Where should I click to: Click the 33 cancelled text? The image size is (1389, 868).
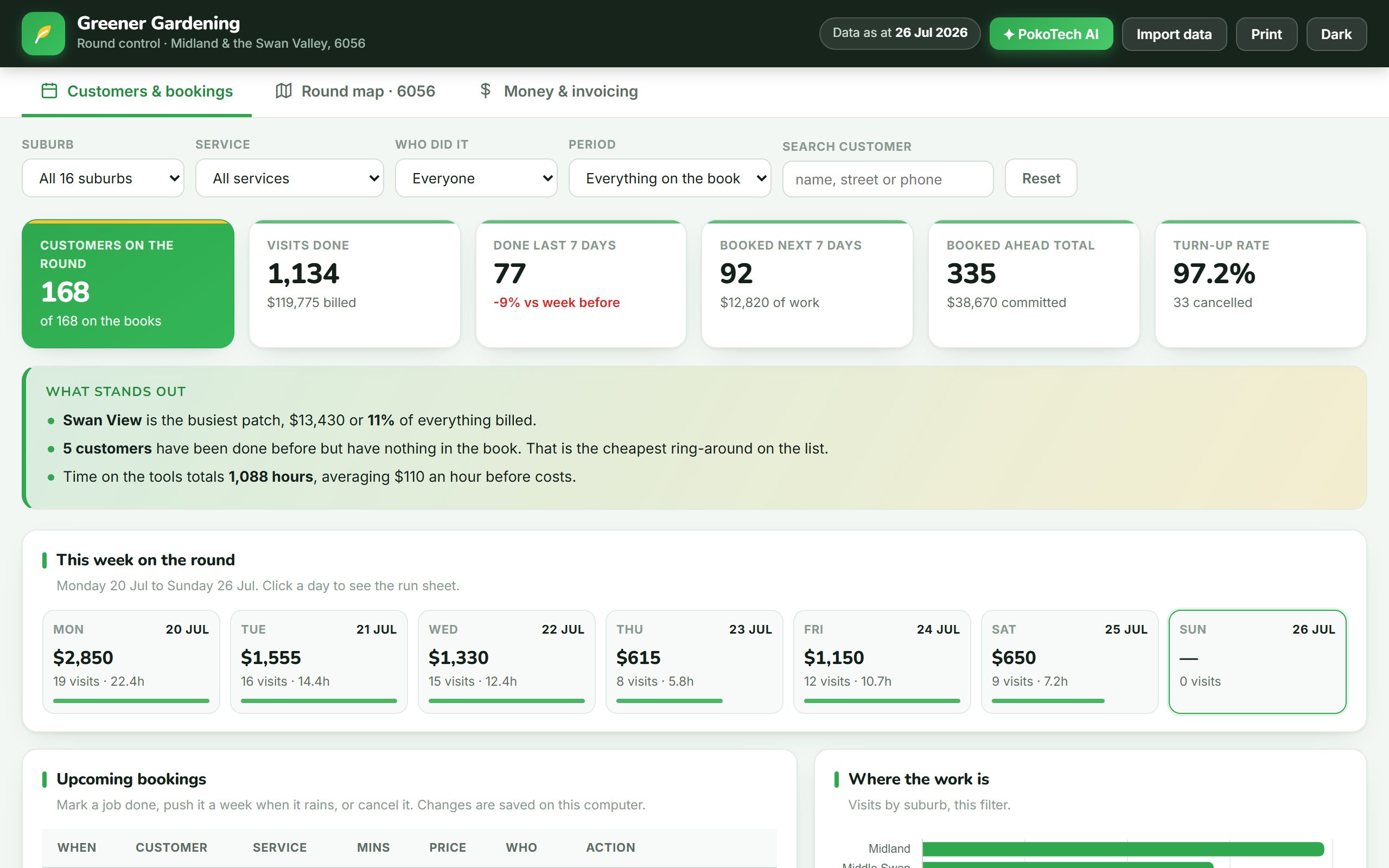tap(1212, 303)
